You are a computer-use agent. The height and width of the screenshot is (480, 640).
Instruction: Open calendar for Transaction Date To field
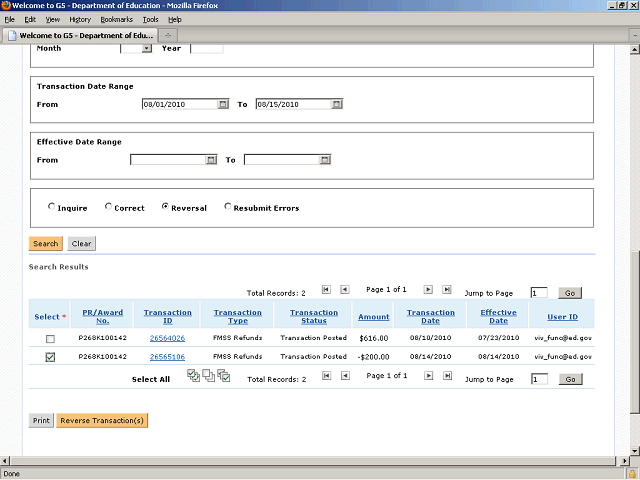[337, 104]
